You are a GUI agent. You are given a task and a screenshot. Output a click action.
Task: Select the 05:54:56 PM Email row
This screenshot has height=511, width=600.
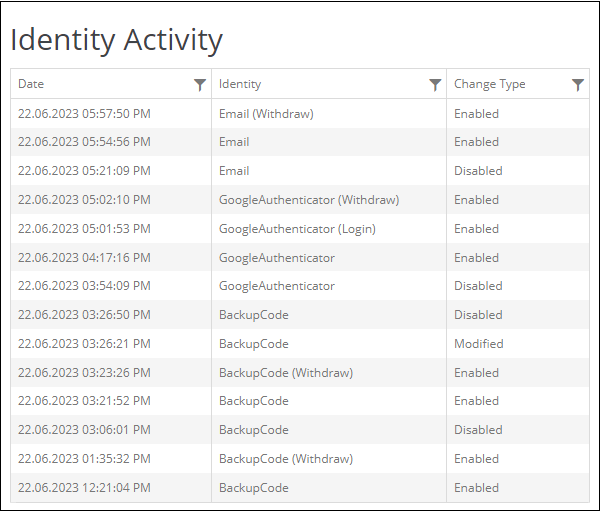(x=300, y=142)
